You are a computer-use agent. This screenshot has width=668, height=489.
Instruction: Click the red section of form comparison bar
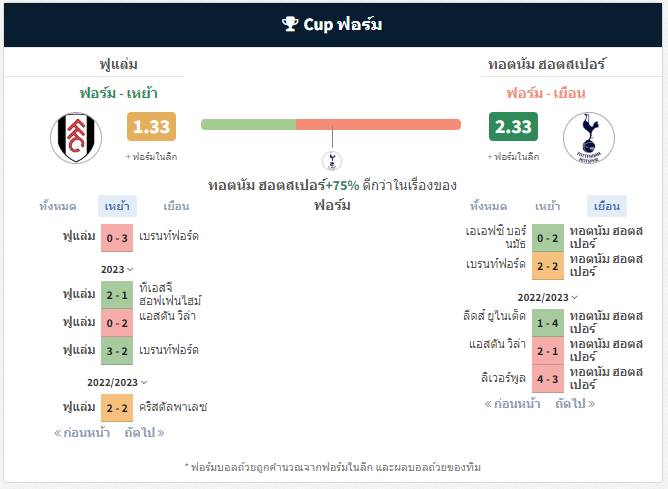(378, 124)
